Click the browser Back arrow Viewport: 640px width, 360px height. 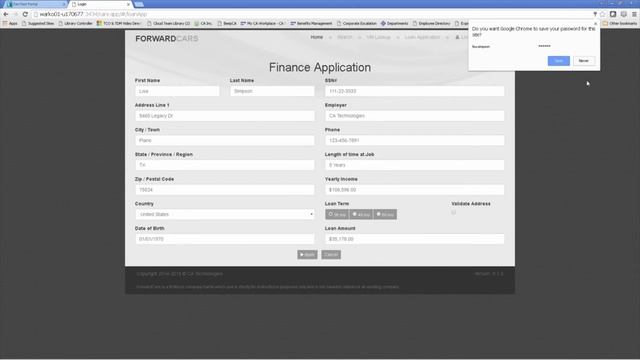[6, 14]
